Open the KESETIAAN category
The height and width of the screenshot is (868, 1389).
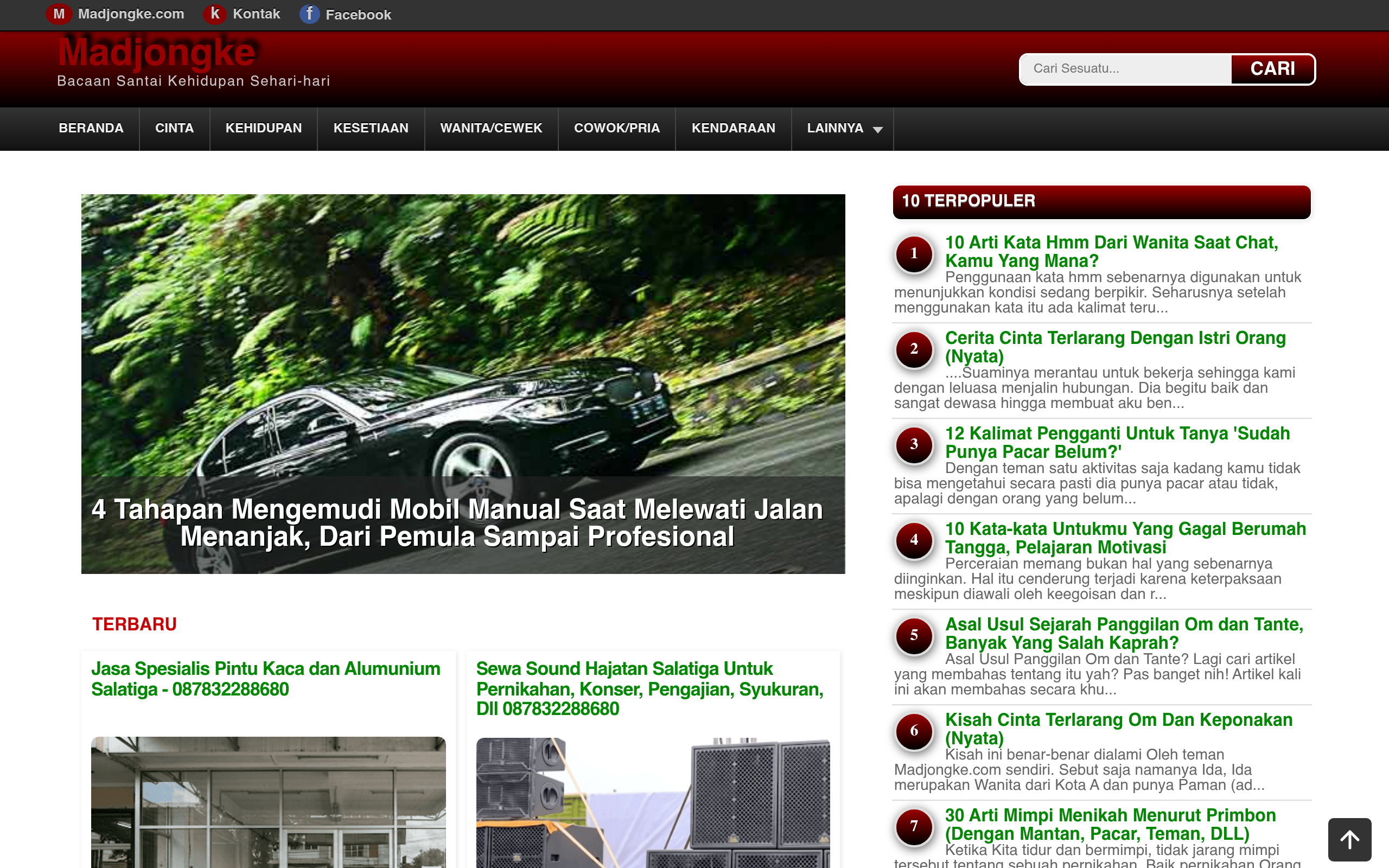pyautogui.click(x=371, y=129)
